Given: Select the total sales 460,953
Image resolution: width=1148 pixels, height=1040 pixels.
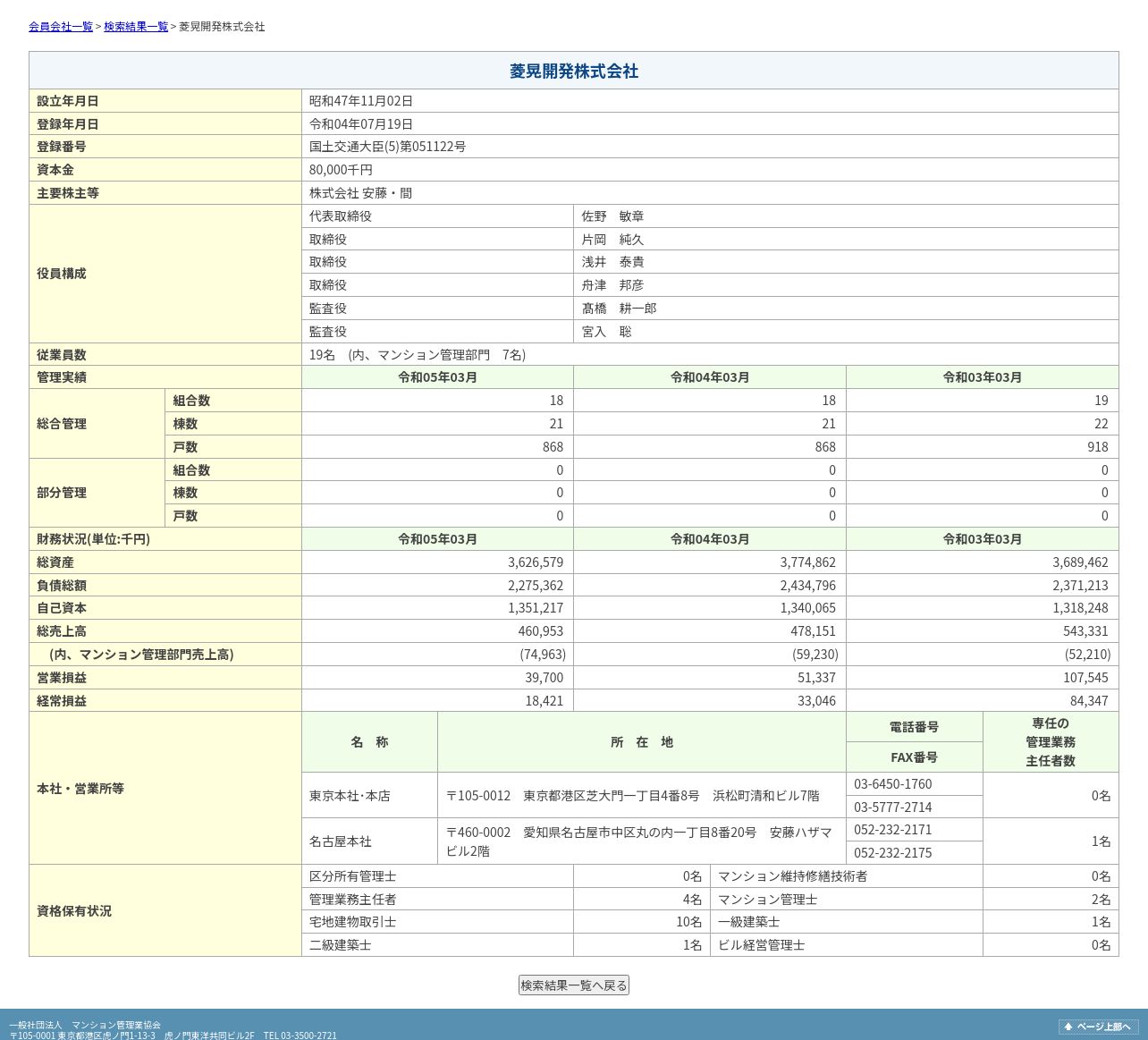Looking at the screenshot, I should click(x=541, y=631).
